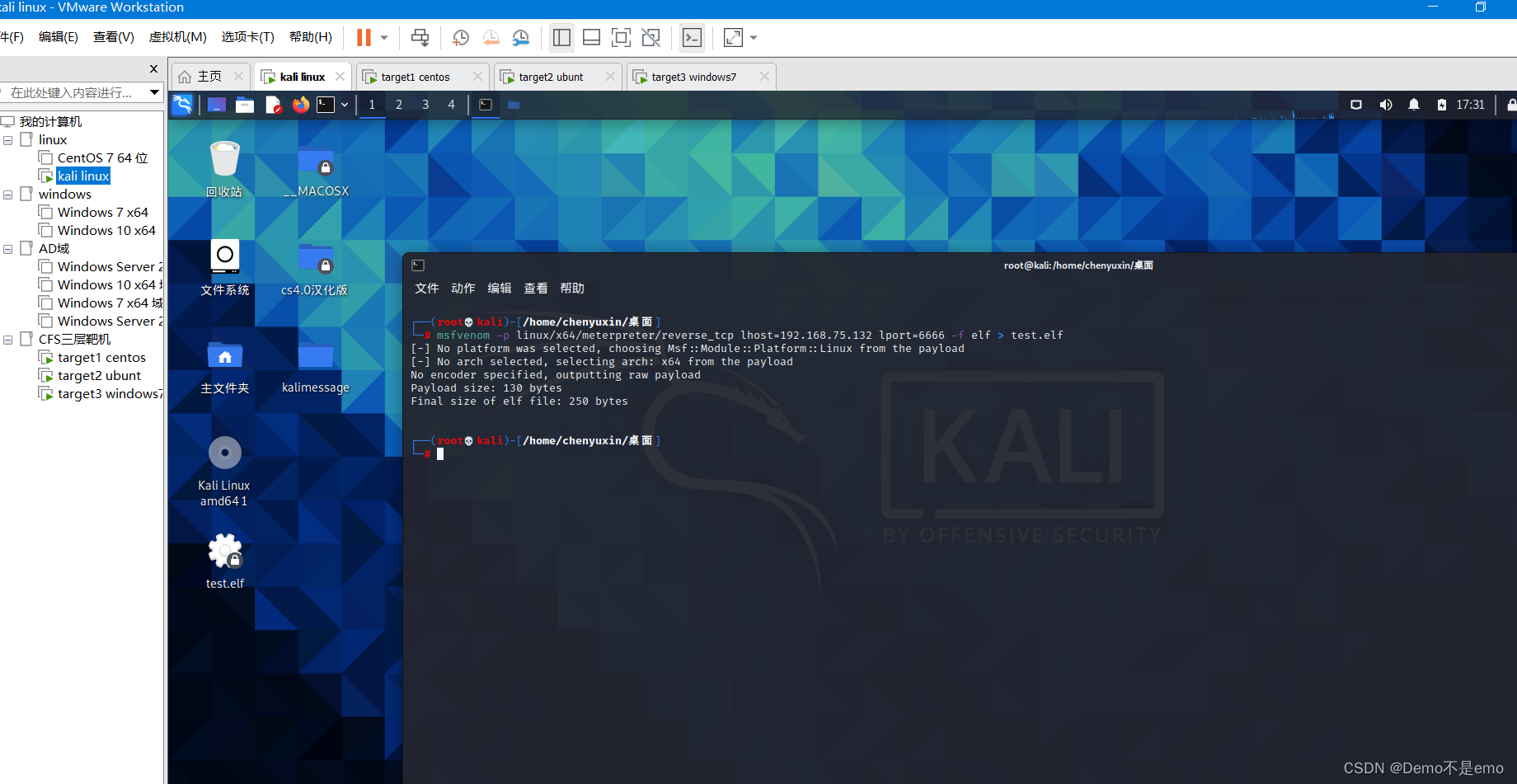This screenshot has height=784, width=1517.
Task: Toggle the console view icon in toolbar
Action: point(692,37)
